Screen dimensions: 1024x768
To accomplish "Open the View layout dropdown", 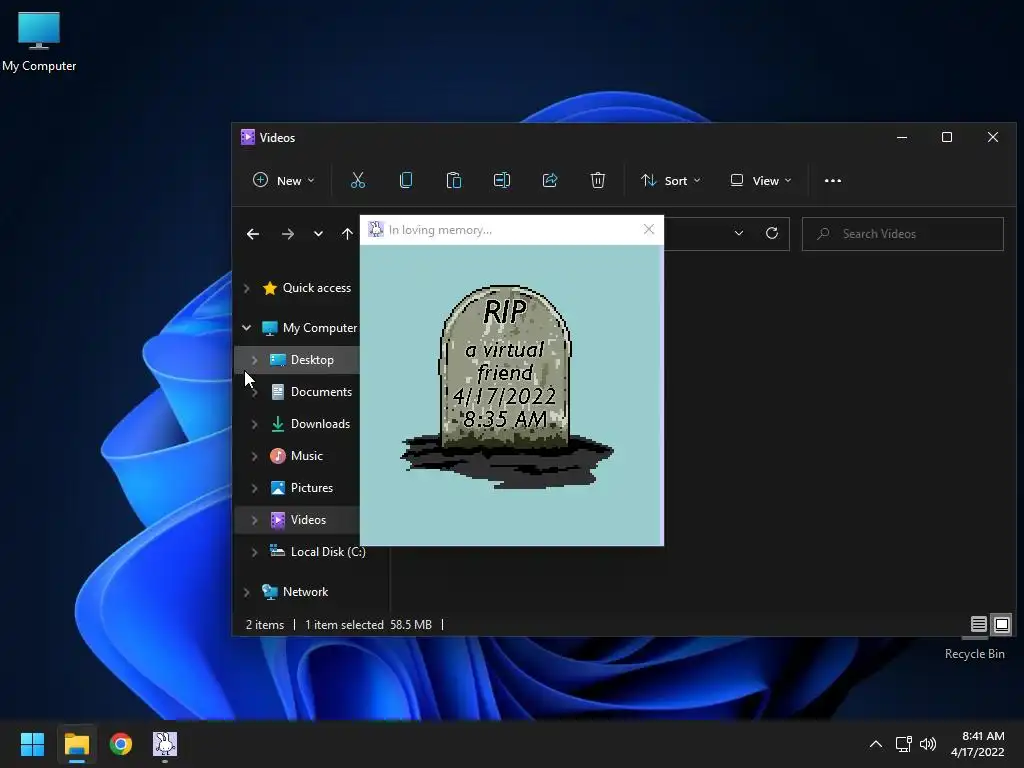I will (761, 180).
